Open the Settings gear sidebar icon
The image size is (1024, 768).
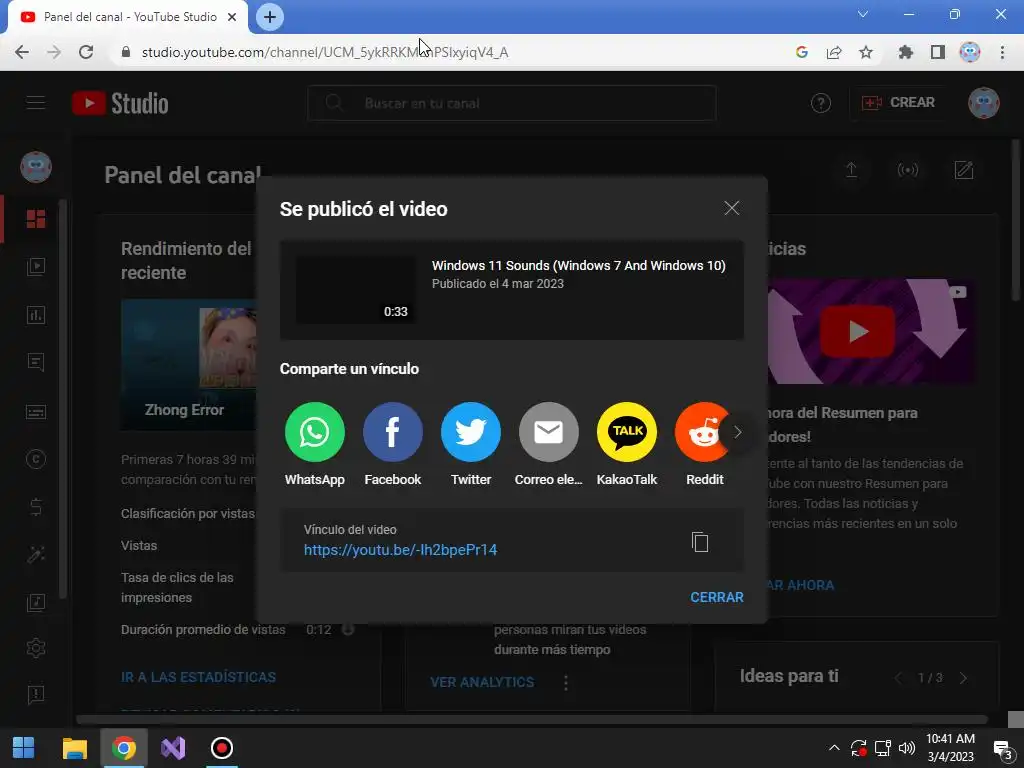pos(36,648)
